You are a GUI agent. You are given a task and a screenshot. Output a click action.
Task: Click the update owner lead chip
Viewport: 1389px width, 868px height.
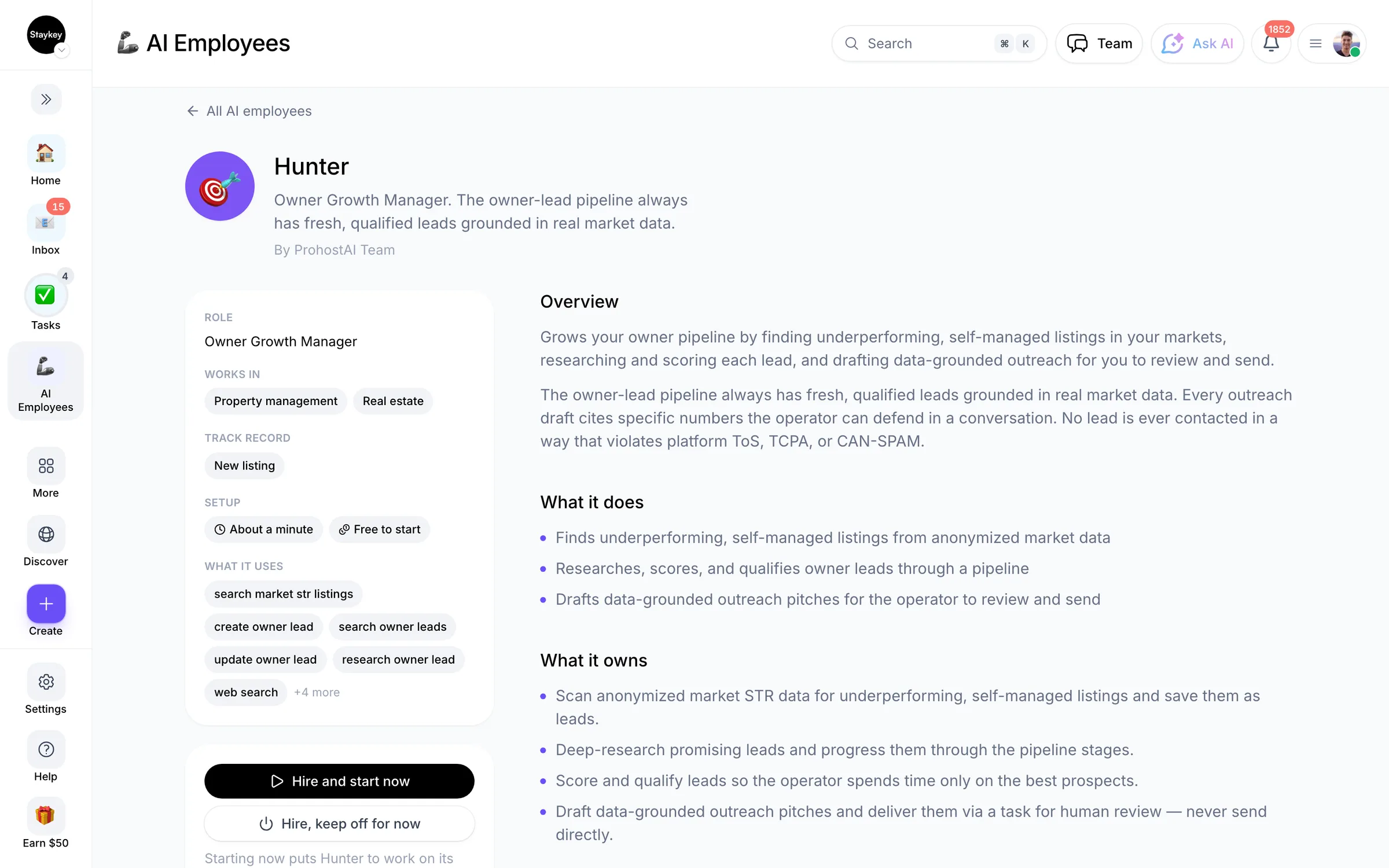point(265,660)
